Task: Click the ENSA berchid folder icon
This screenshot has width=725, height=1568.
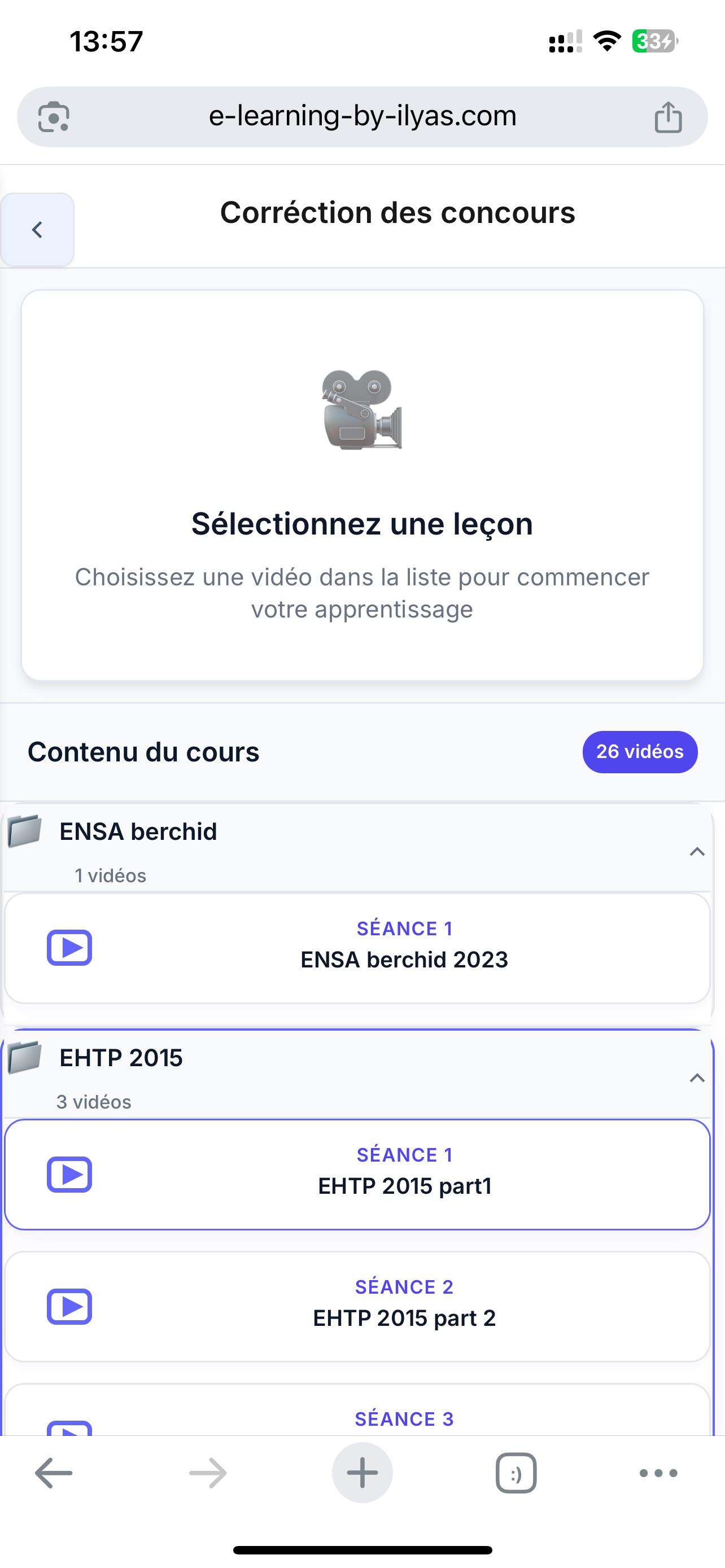Action: (24, 831)
